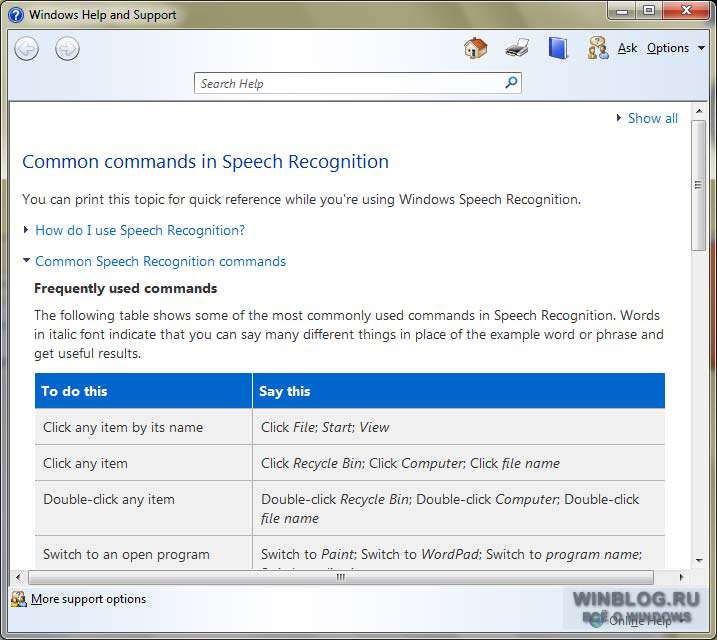717x640 pixels.
Task: Click the vertical scrollbar down arrow
Action: coord(699,560)
